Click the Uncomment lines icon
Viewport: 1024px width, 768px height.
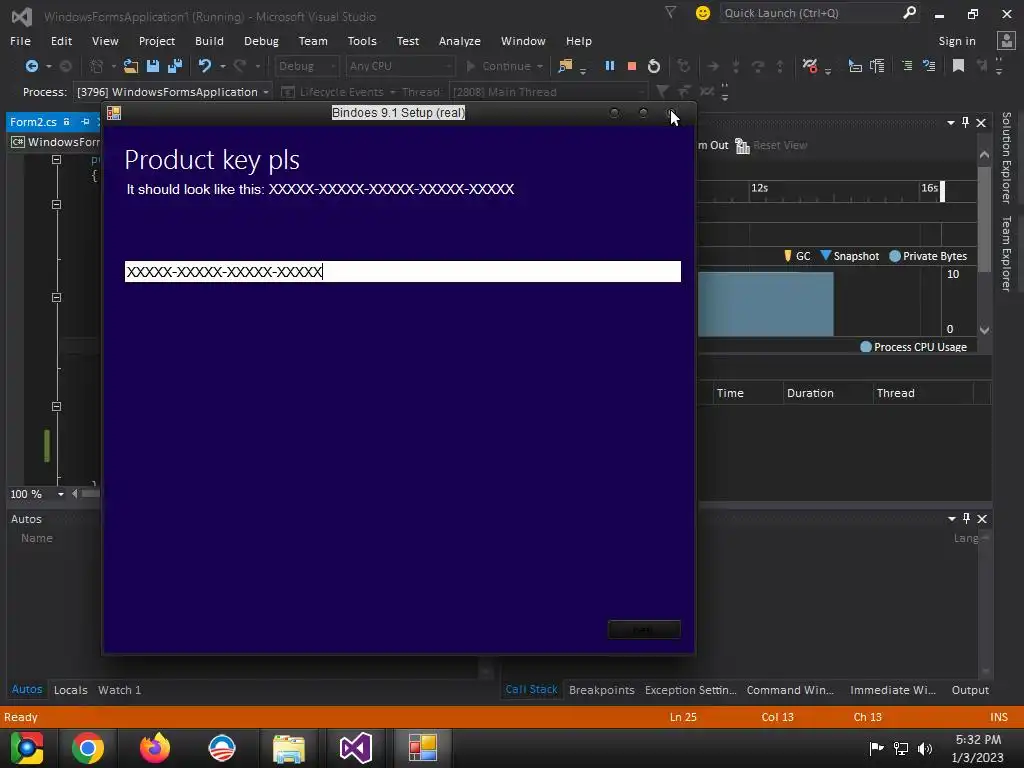click(929, 66)
